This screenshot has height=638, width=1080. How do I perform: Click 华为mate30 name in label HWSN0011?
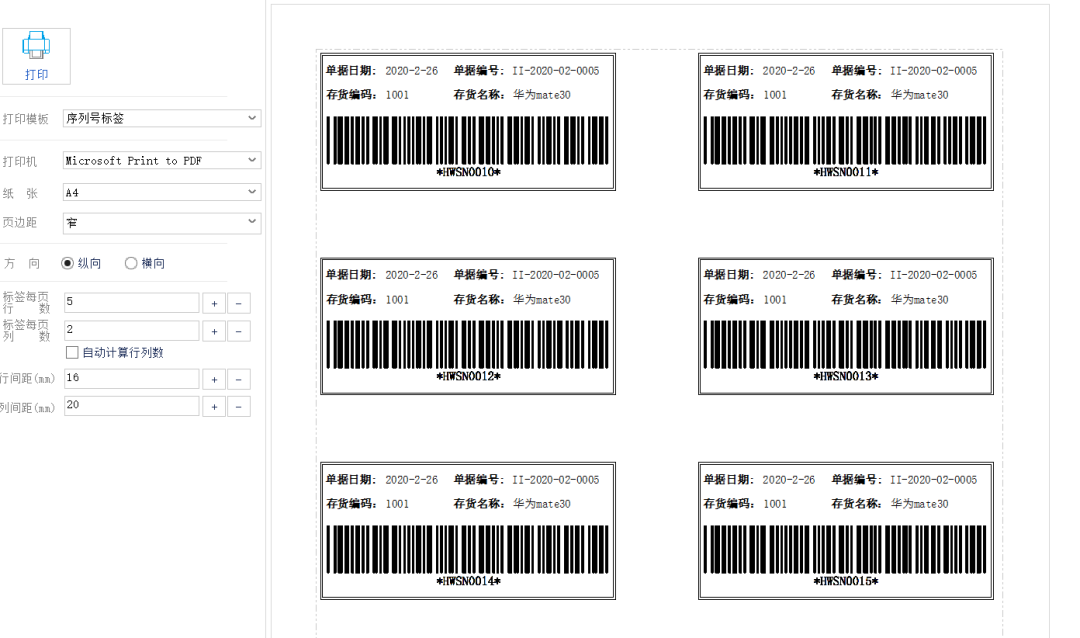coord(920,95)
